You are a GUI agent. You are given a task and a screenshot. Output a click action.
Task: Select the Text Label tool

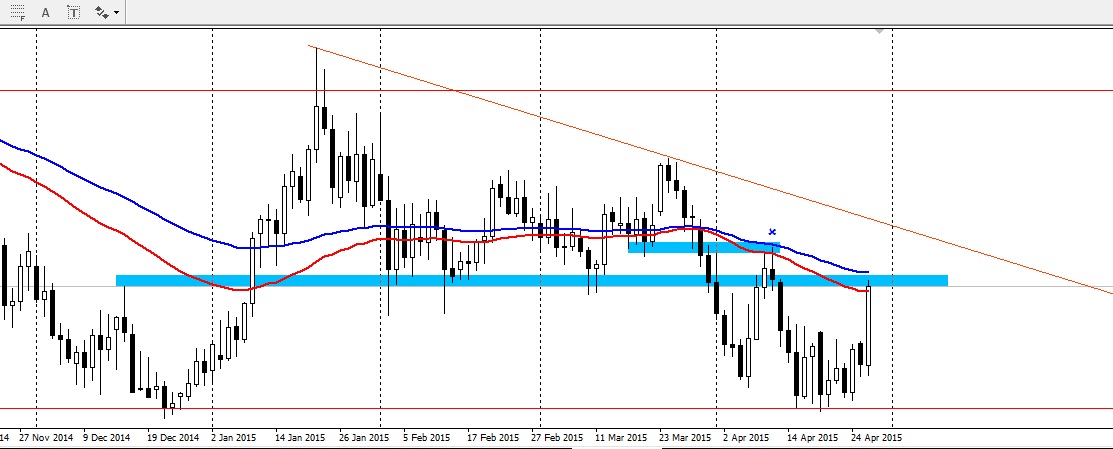pyautogui.click(x=74, y=12)
